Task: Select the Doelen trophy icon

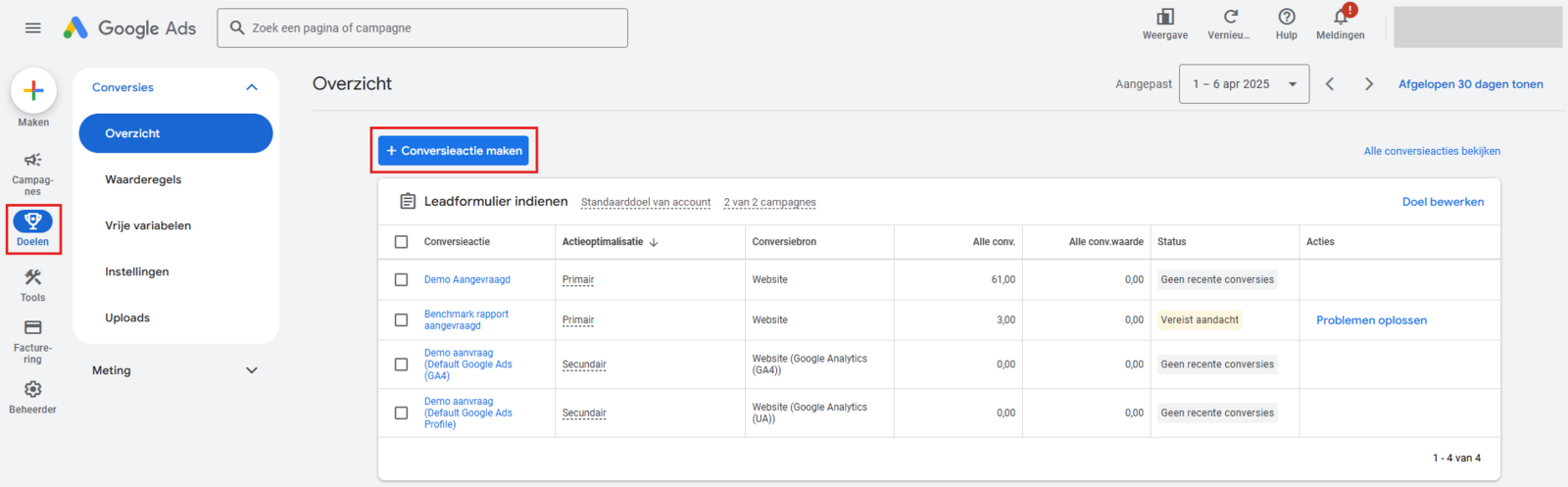Action: (x=33, y=221)
